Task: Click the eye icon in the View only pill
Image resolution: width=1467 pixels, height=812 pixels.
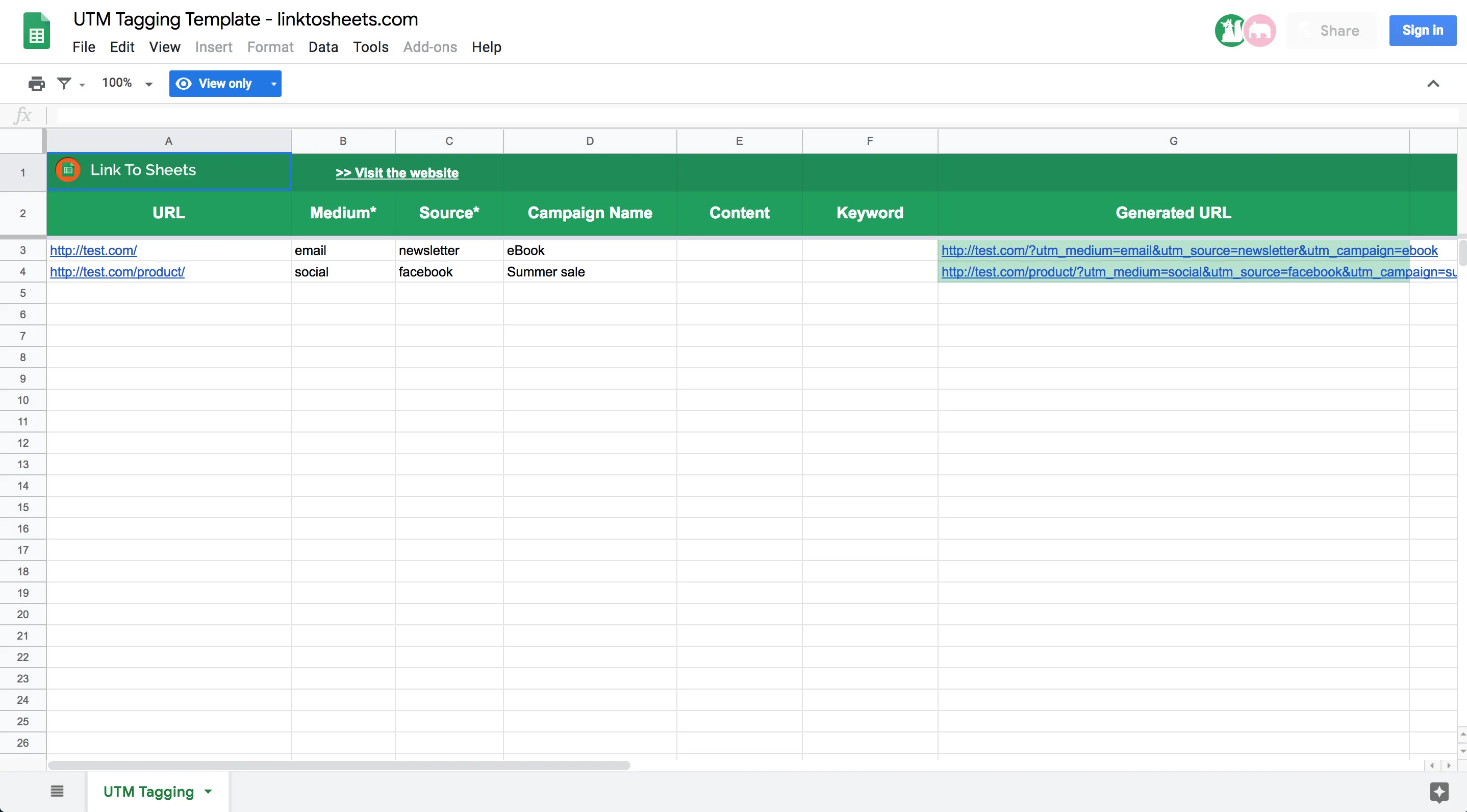Action: point(184,83)
